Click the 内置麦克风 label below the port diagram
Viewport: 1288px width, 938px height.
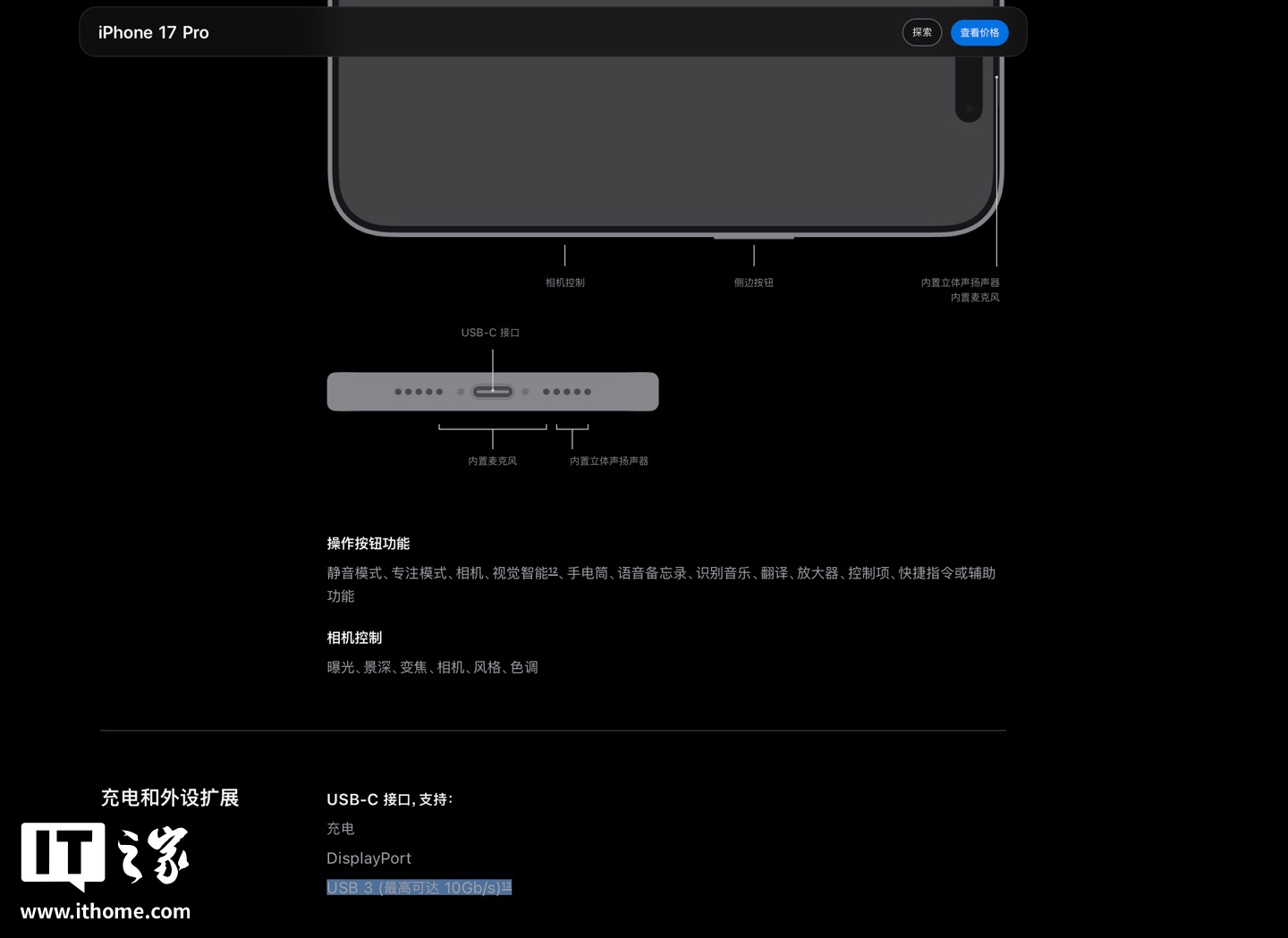[x=491, y=461]
